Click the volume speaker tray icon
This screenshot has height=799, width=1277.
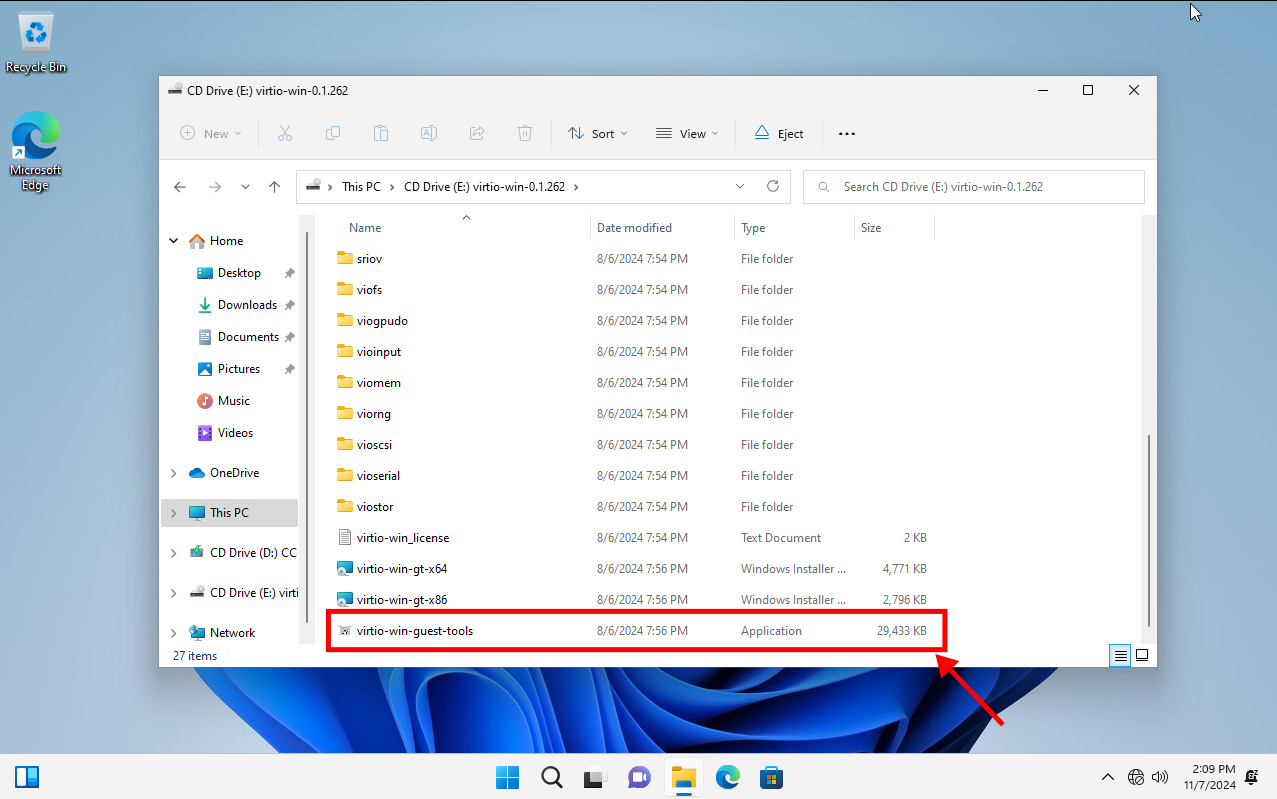pyautogui.click(x=1160, y=777)
